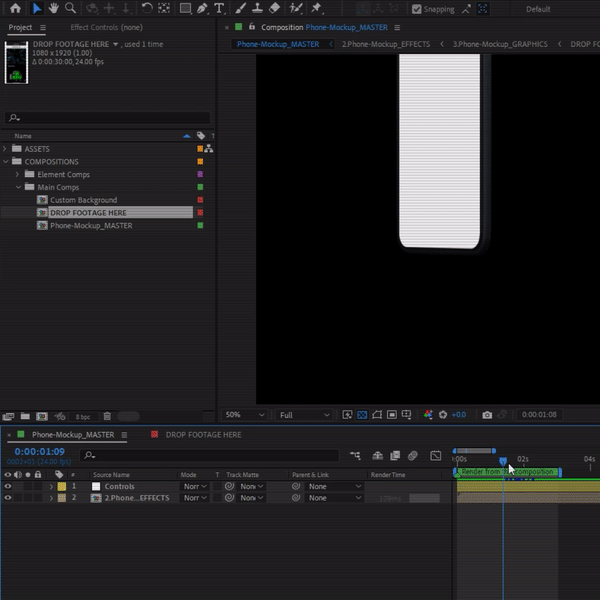Click the Home icon in the toolbar
The height and width of the screenshot is (600, 600).
tap(15, 9)
